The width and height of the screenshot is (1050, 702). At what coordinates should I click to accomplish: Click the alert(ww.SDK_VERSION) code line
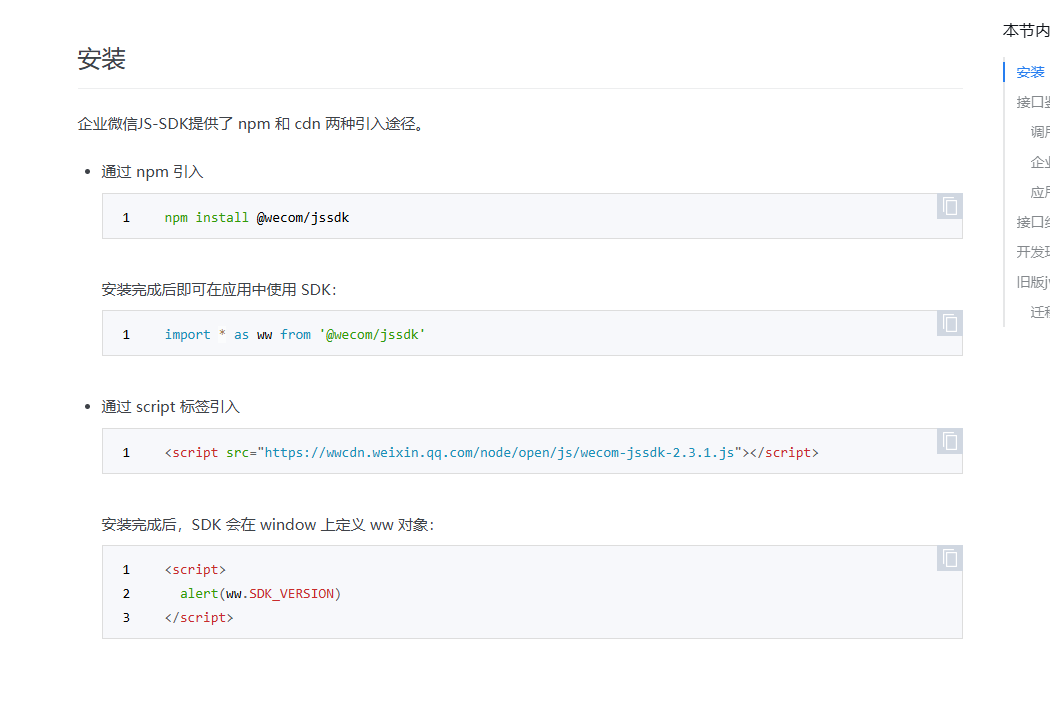tap(260, 593)
